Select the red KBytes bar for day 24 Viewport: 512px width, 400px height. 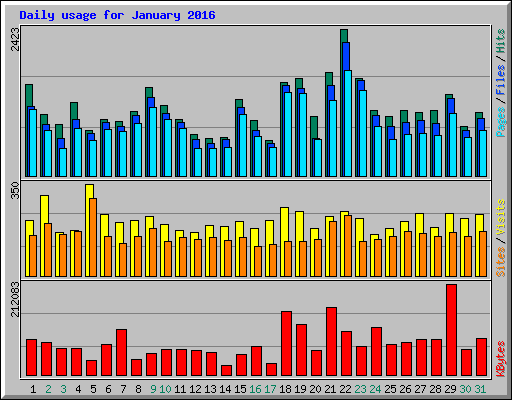[x=376, y=351]
